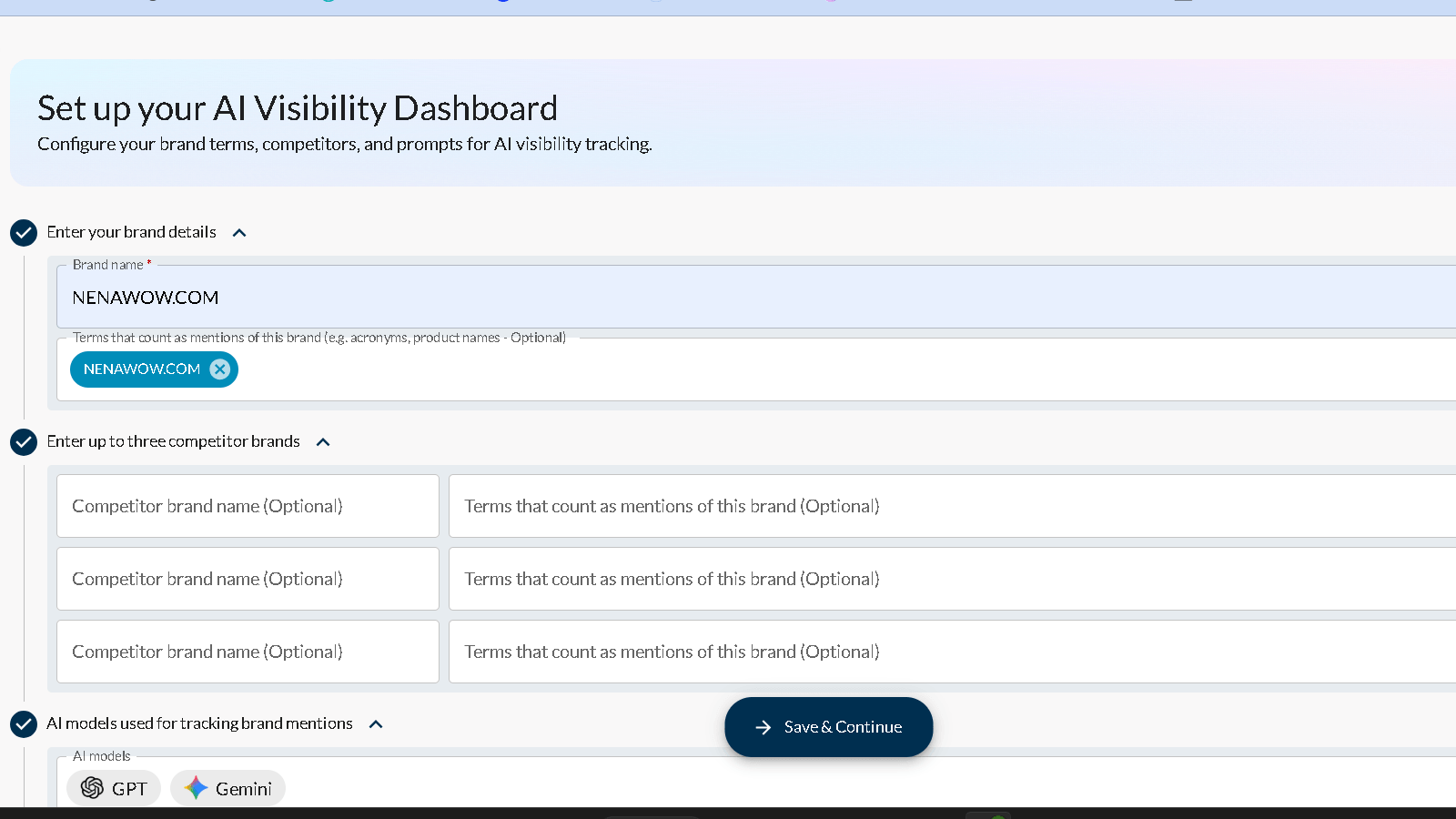The width and height of the screenshot is (1456, 819).
Task: Collapse the AI models tracking section
Action: [376, 724]
